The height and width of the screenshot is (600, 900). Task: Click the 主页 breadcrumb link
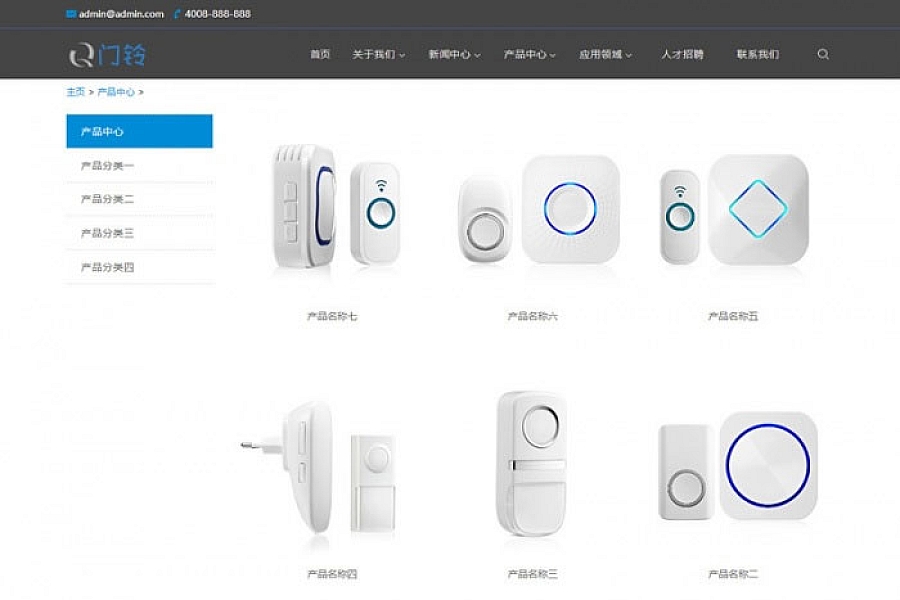75,92
